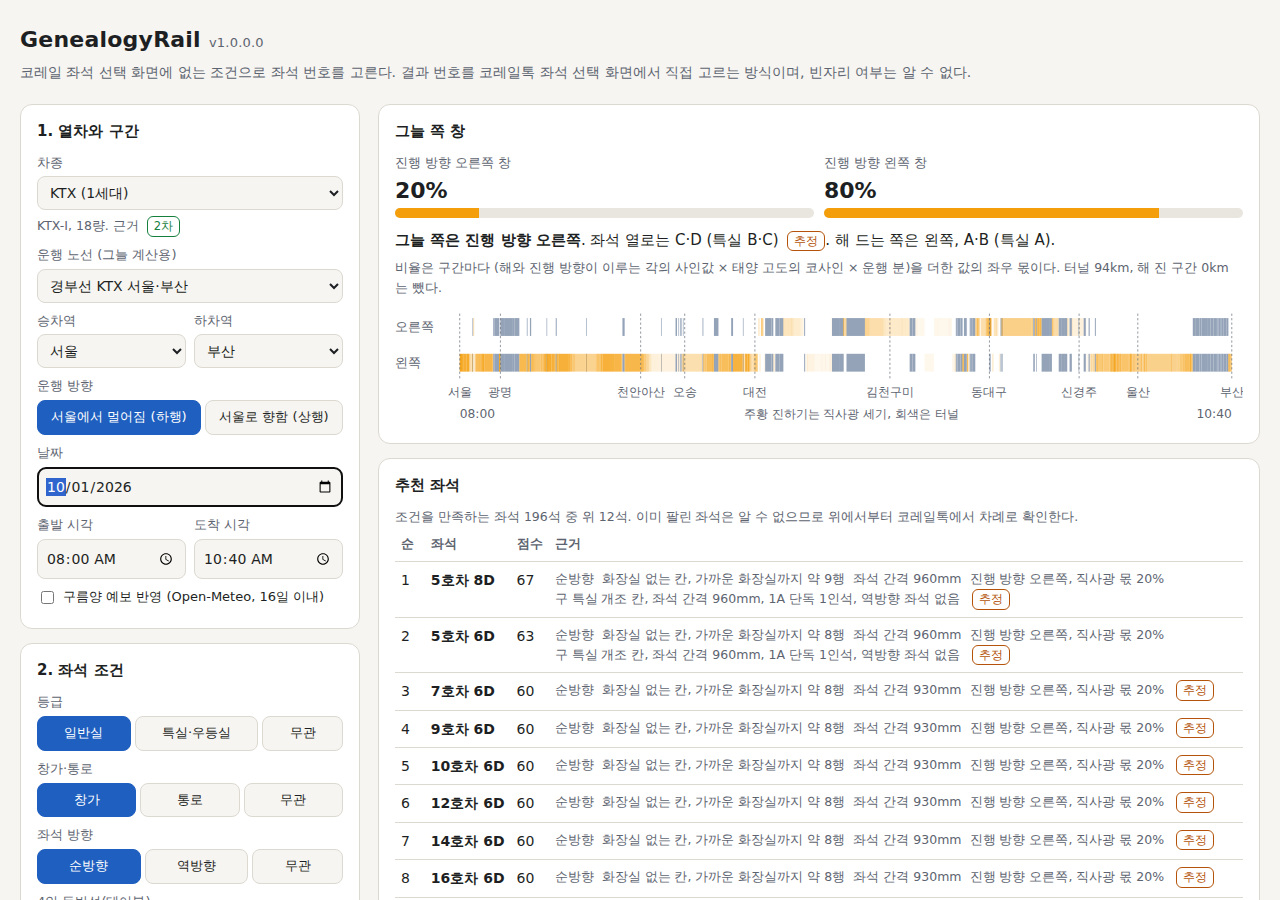
Task: Click the 추정 badge on 5호차 8D row
Action: (991, 599)
